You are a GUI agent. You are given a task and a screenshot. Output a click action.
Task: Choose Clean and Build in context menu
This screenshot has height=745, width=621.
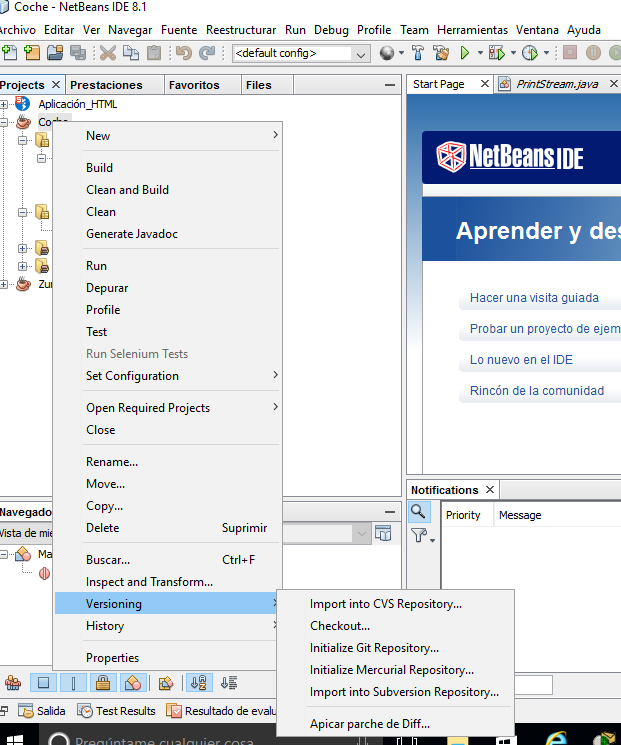point(127,190)
